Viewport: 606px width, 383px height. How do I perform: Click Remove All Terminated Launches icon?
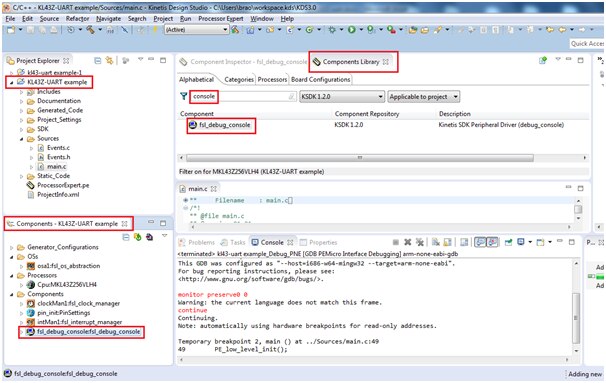click(419, 242)
